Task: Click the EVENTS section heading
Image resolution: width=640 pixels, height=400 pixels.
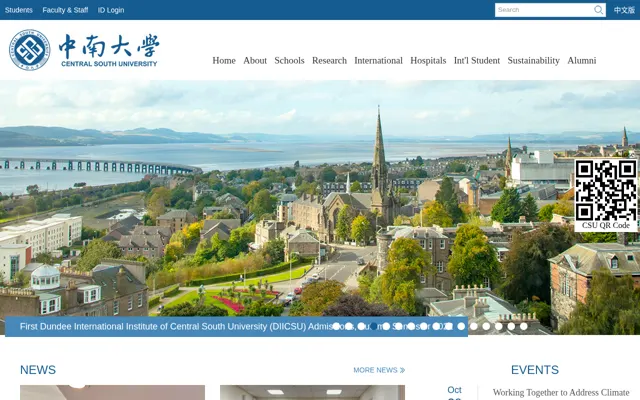Action: pyautogui.click(x=535, y=370)
